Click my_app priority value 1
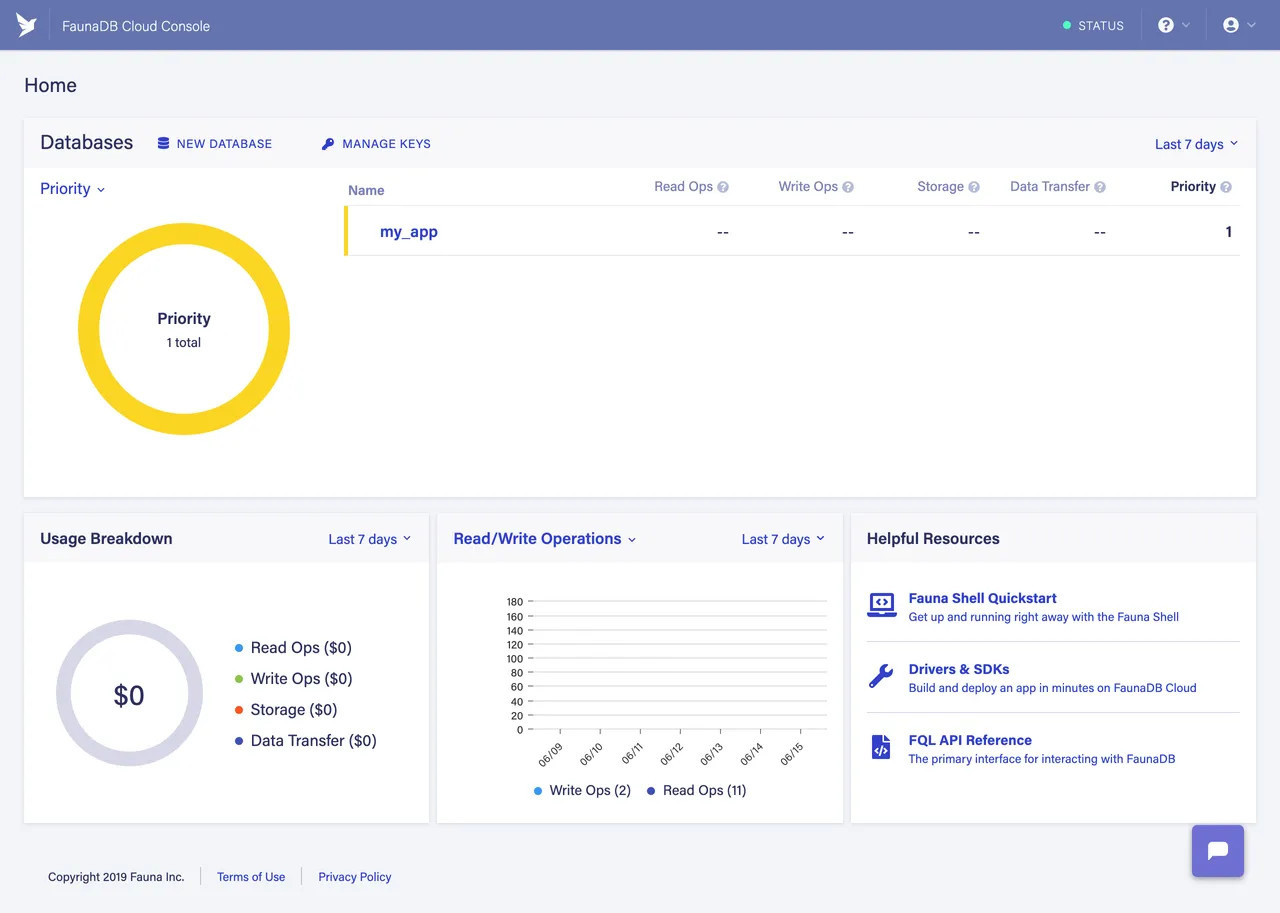The image size is (1280, 913). tap(1228, 232)
